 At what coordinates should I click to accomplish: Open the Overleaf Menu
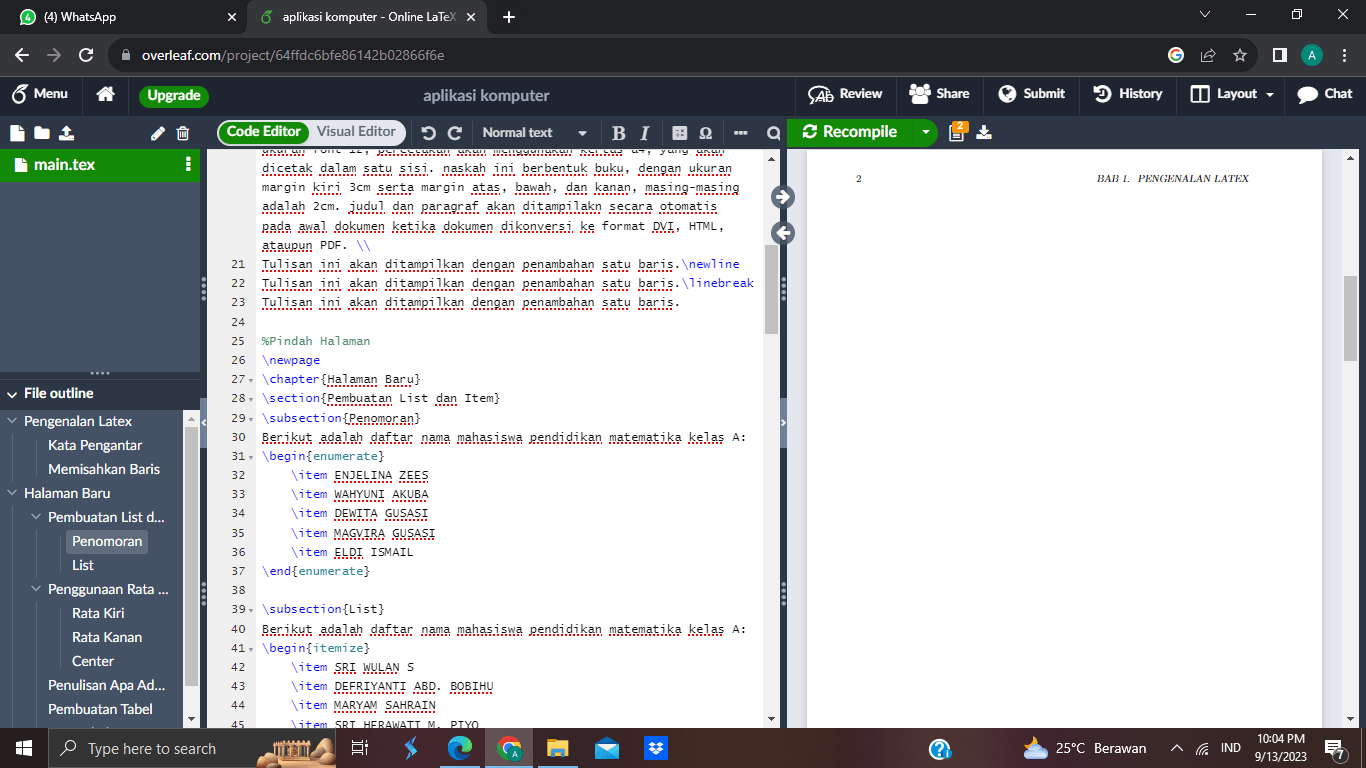coord(39,94)
